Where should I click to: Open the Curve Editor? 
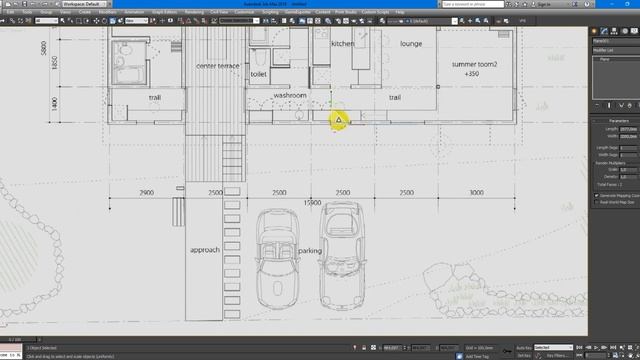pyautogui.click(x=310, y=21)
